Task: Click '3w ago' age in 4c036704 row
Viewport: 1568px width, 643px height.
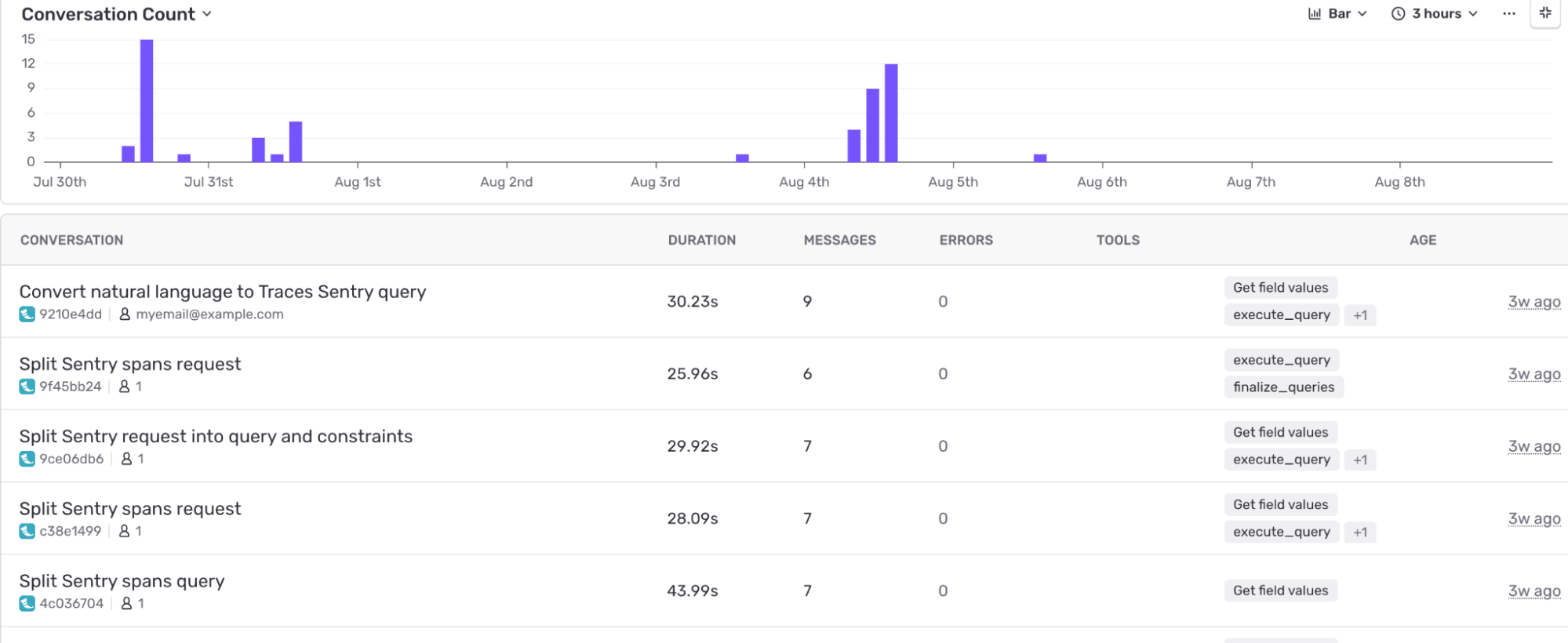Action: [x=1534, y=591]
